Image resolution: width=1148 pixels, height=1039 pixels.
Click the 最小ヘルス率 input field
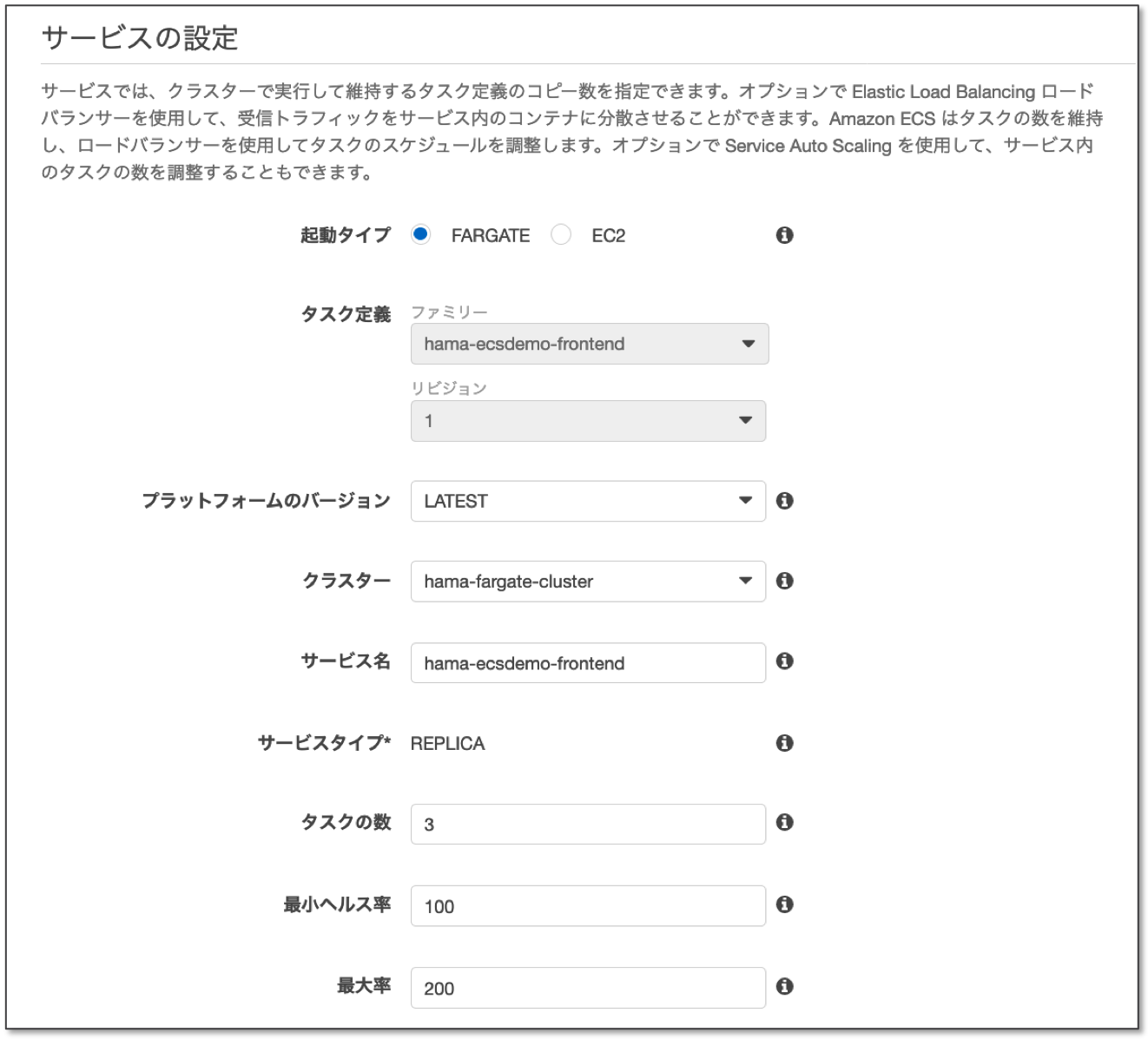pyautogui.click(x=588, y=905)
